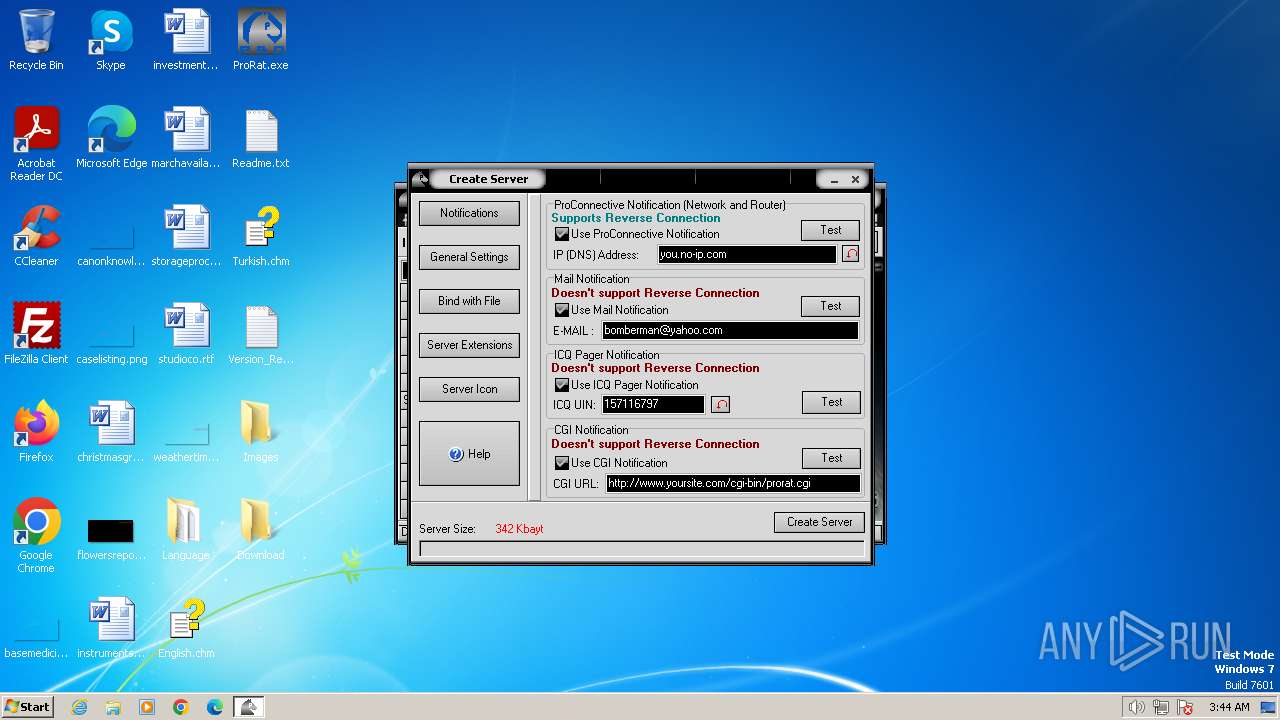The image size is (1280, 720).
Task: Open Windows Explorer from taskbar
Action: tap(113, 707)
